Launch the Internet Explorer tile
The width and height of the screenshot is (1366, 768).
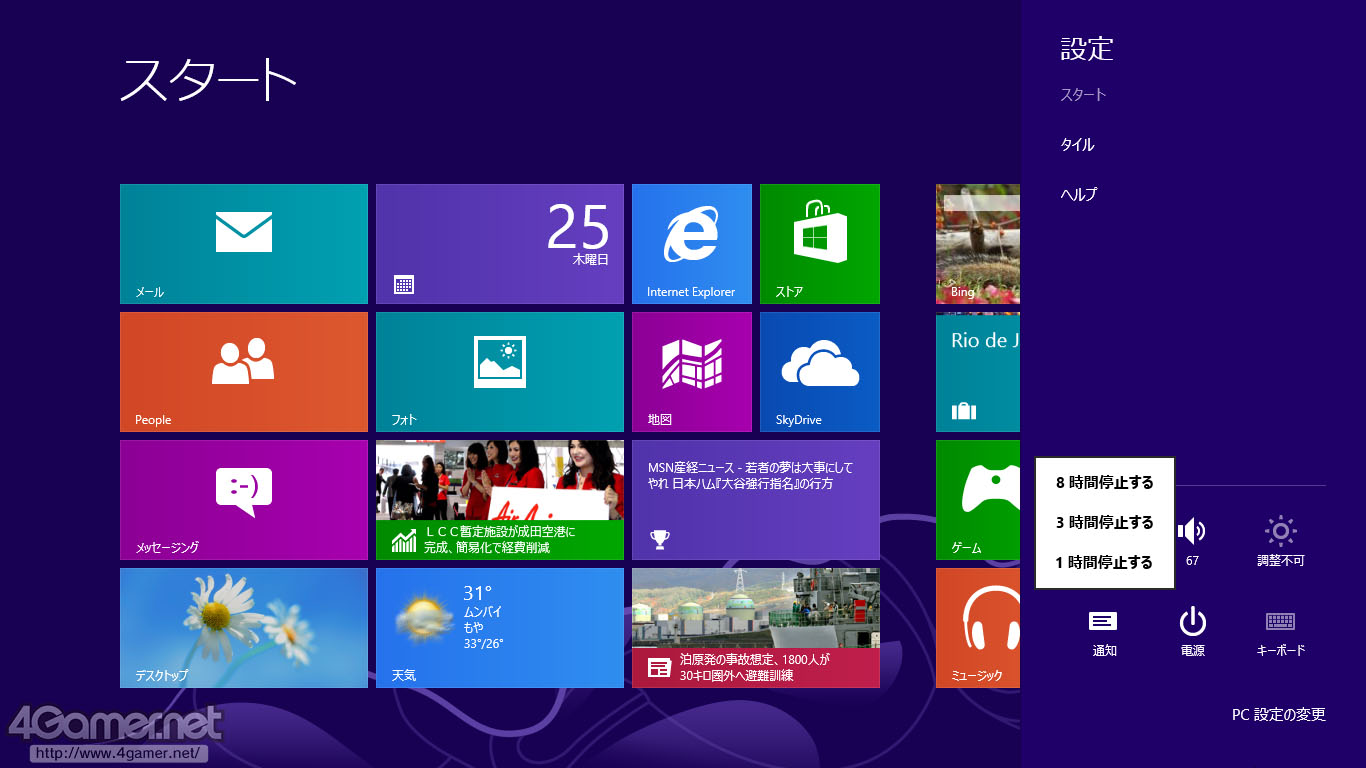pos(692,244)
